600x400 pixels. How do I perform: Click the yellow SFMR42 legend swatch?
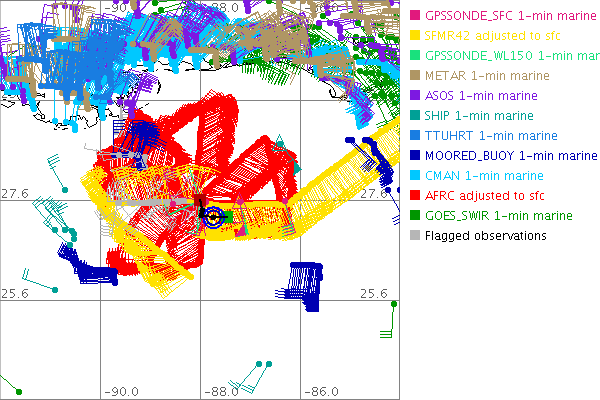pos(415,36)
